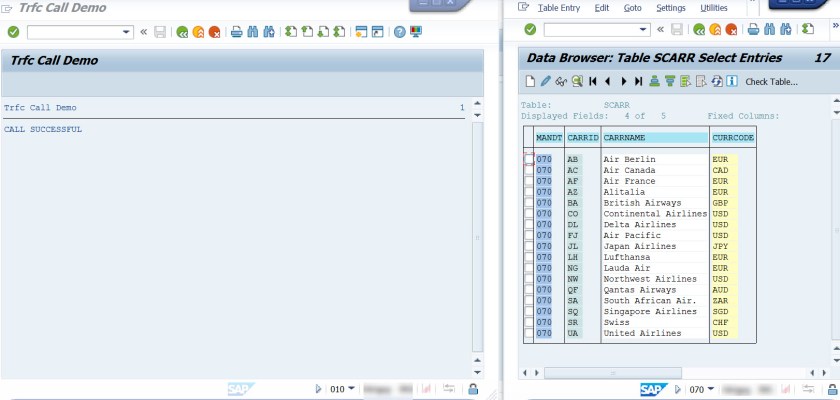Open Help question mark icon in Trfc Call Demo

(400, 32)
